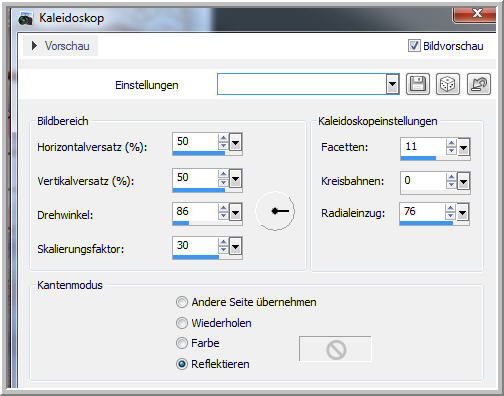Increase Vertikalversatz with the up spinner
The height and width of the screenshot is (396, 504).
click(223, 174)
